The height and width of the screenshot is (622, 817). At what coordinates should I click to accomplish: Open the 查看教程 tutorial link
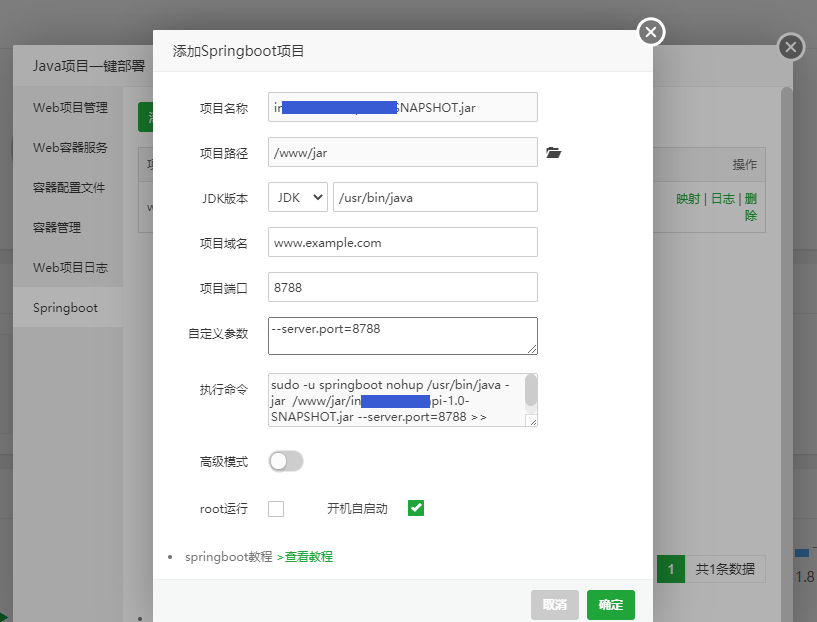(x=308, y=557)
